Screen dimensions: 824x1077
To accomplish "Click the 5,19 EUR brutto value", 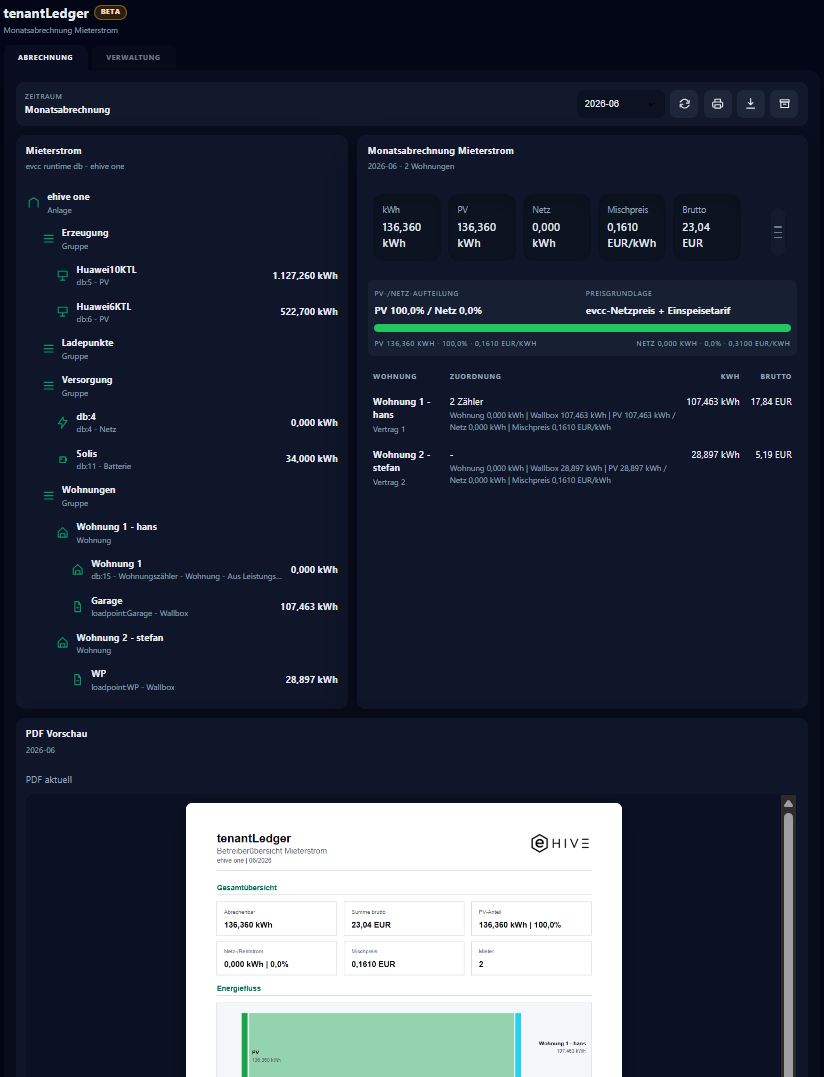I will 773,455.
